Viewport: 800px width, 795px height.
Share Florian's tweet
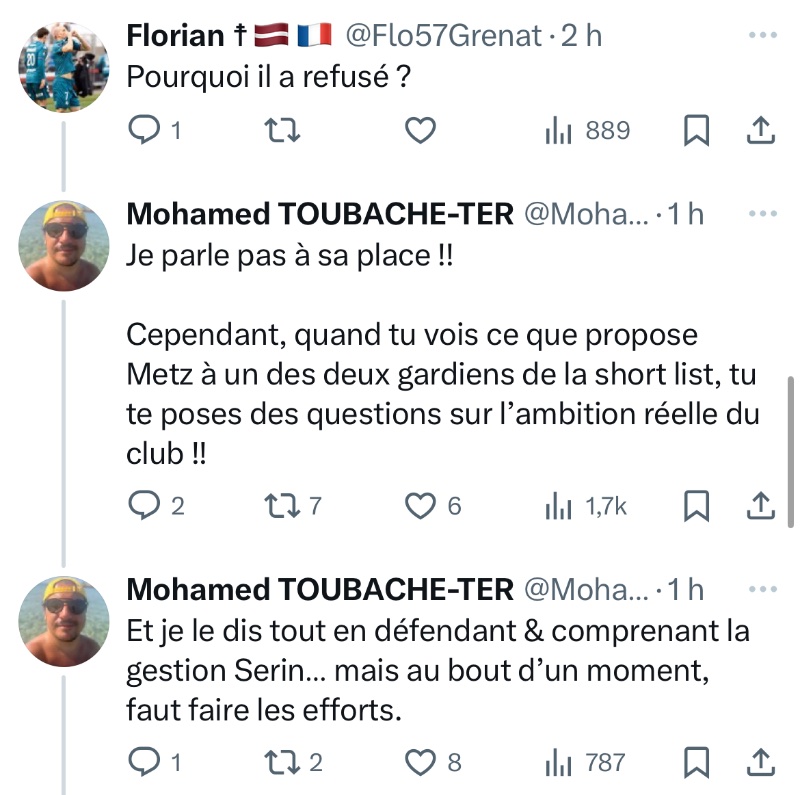click(760, 130)
